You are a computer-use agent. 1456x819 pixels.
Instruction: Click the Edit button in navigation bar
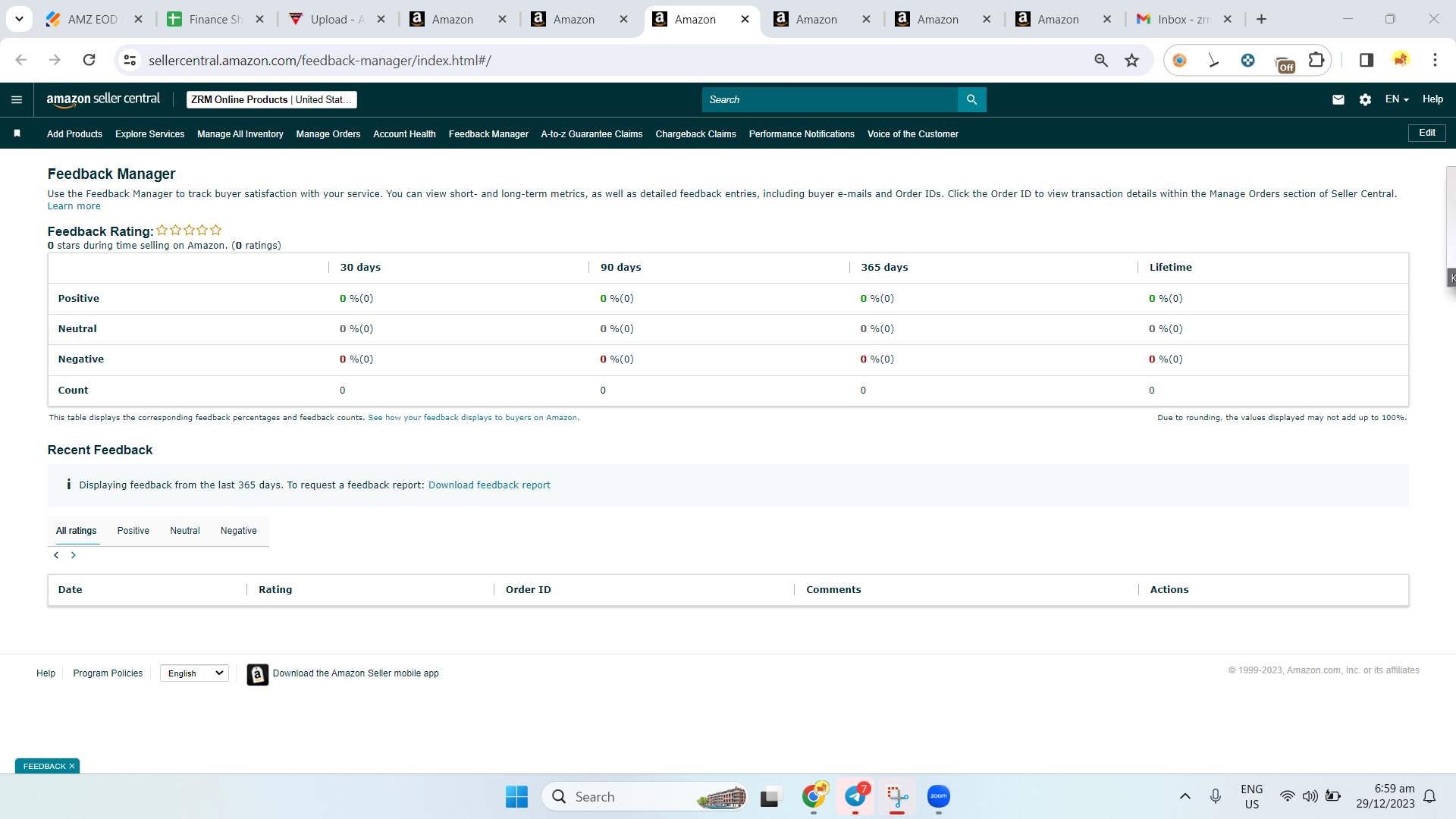pyautogui.click(x=1427, y=133)
